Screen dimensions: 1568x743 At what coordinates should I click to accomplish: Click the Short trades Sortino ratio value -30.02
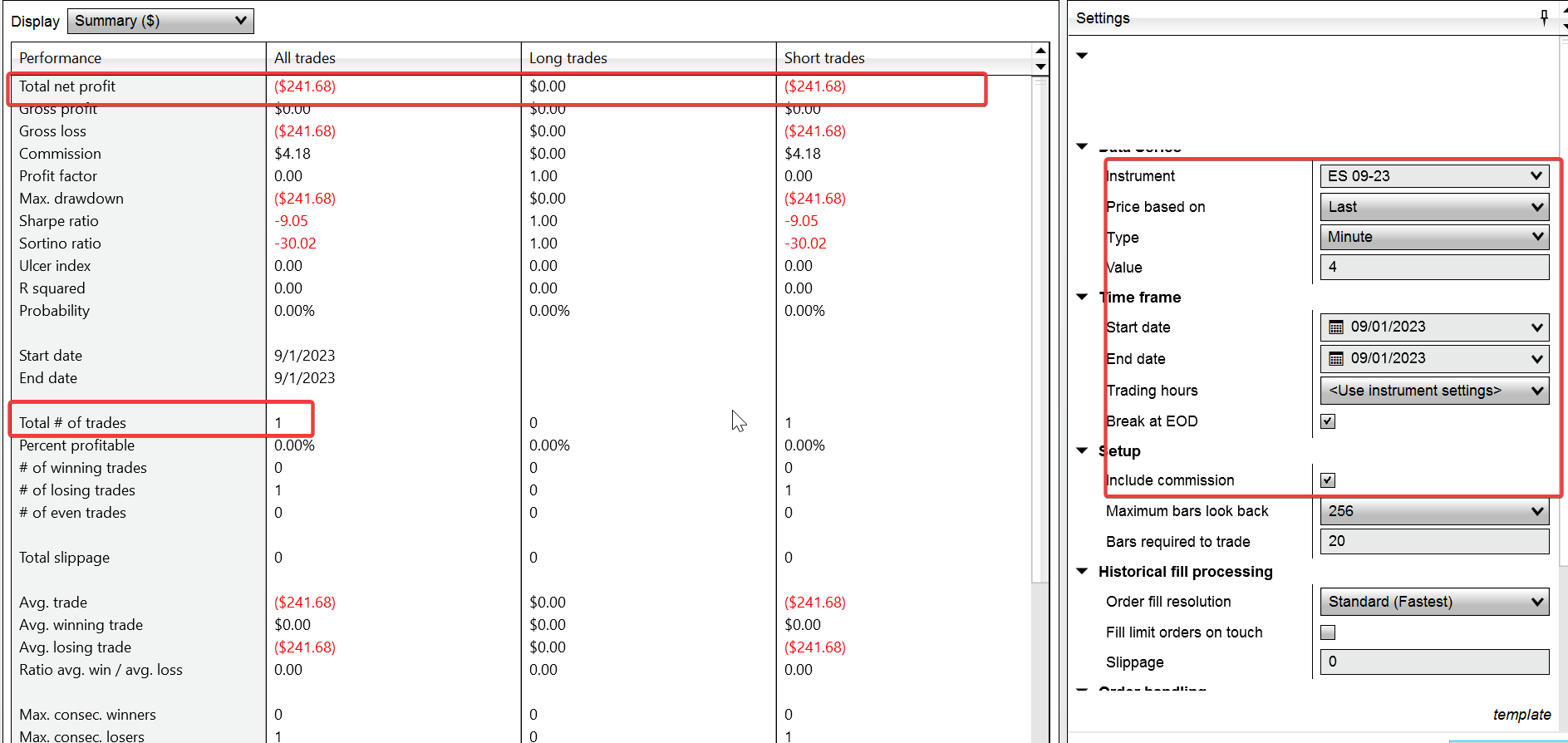[805, 244]
